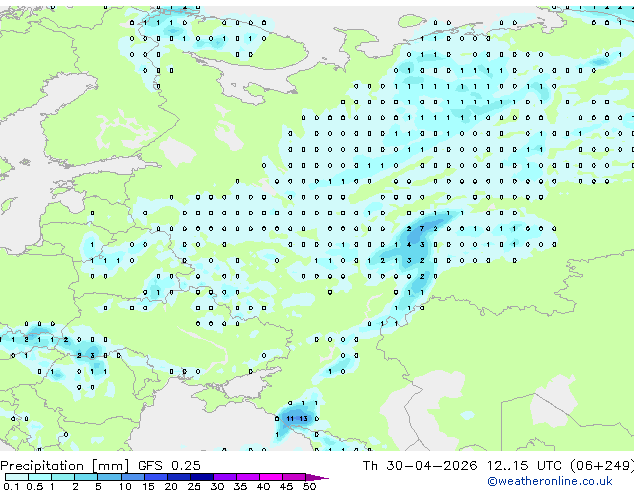Click the '11' precipitation value on the map
The height and width of the screenshot is (490, 634).
pyautogui.click(x=290, y=418)
